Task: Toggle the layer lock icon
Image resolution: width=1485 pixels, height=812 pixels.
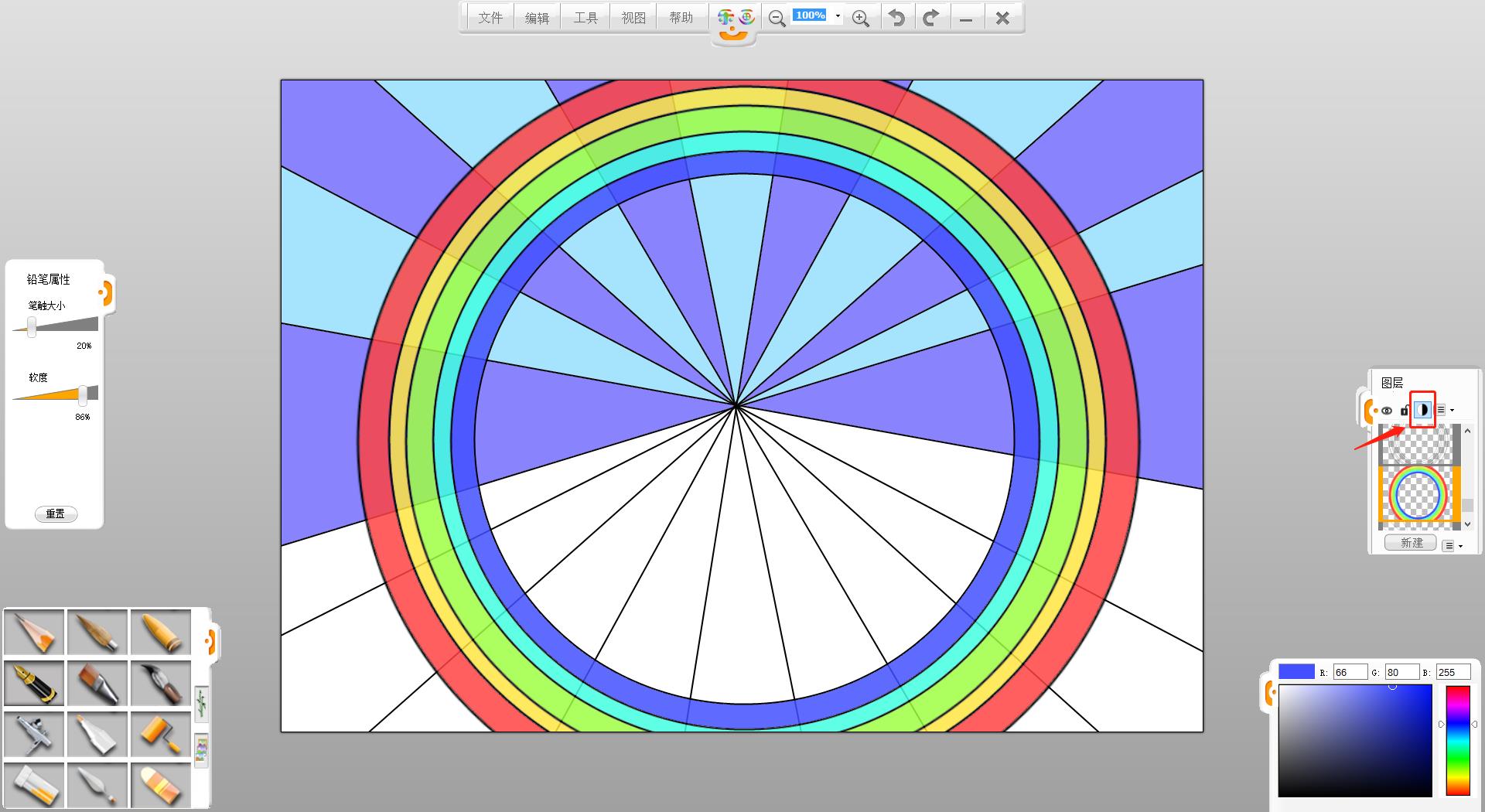Action: pos(1405,411)
